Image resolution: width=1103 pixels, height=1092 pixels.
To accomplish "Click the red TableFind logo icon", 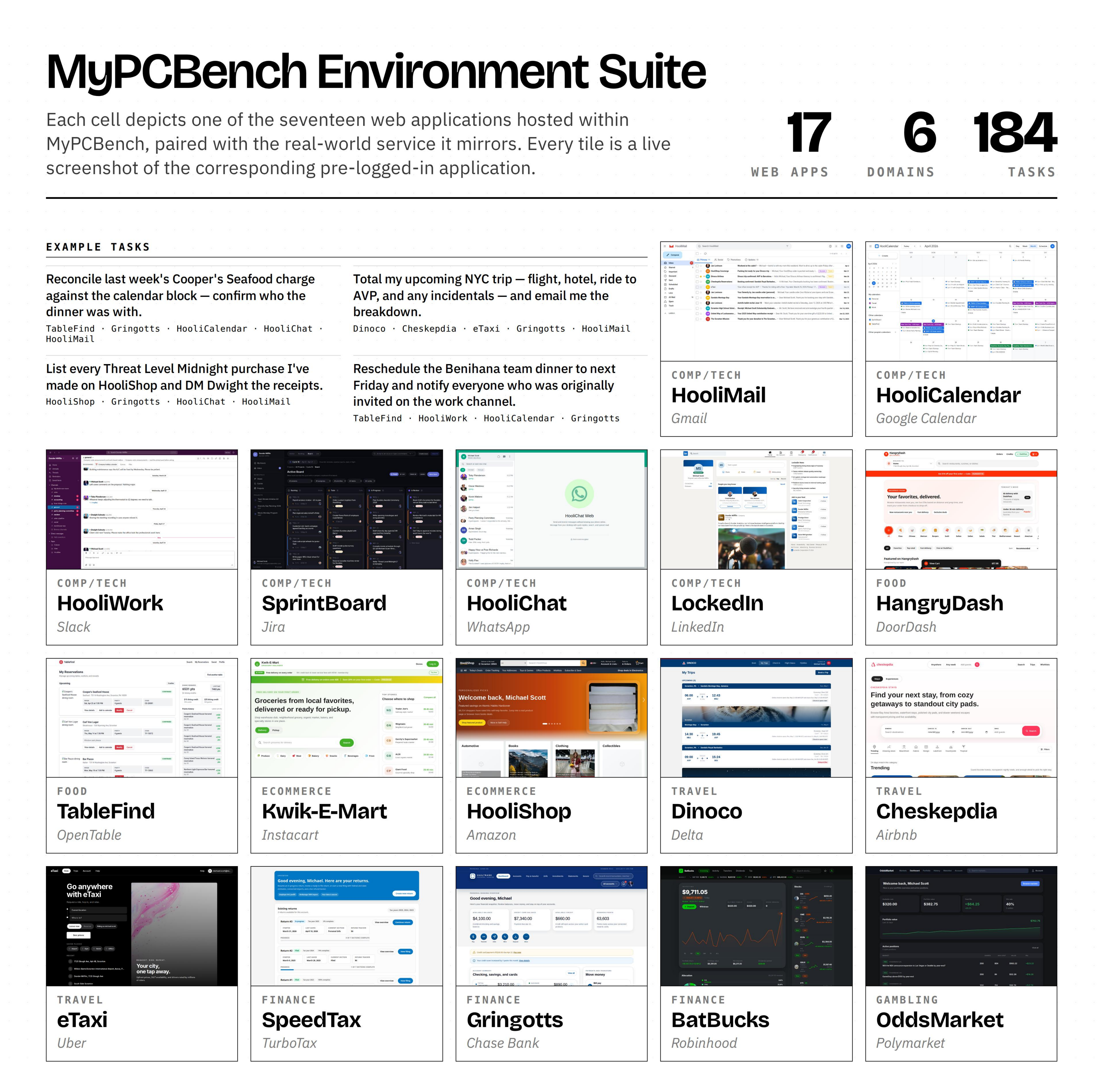I will point(61,662).
